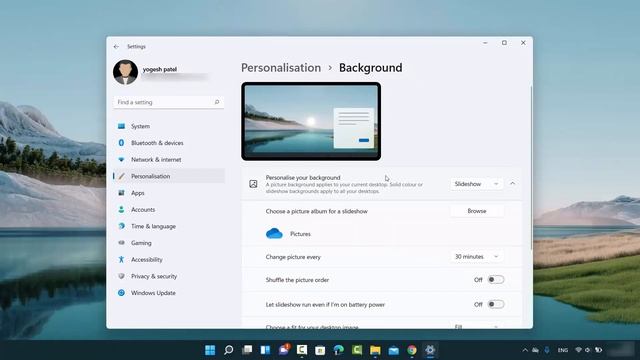The width and height of the screenshot is (640, 360).
Task: Click the Wi-Fi network tray icon
Action: tap(578, 350)
